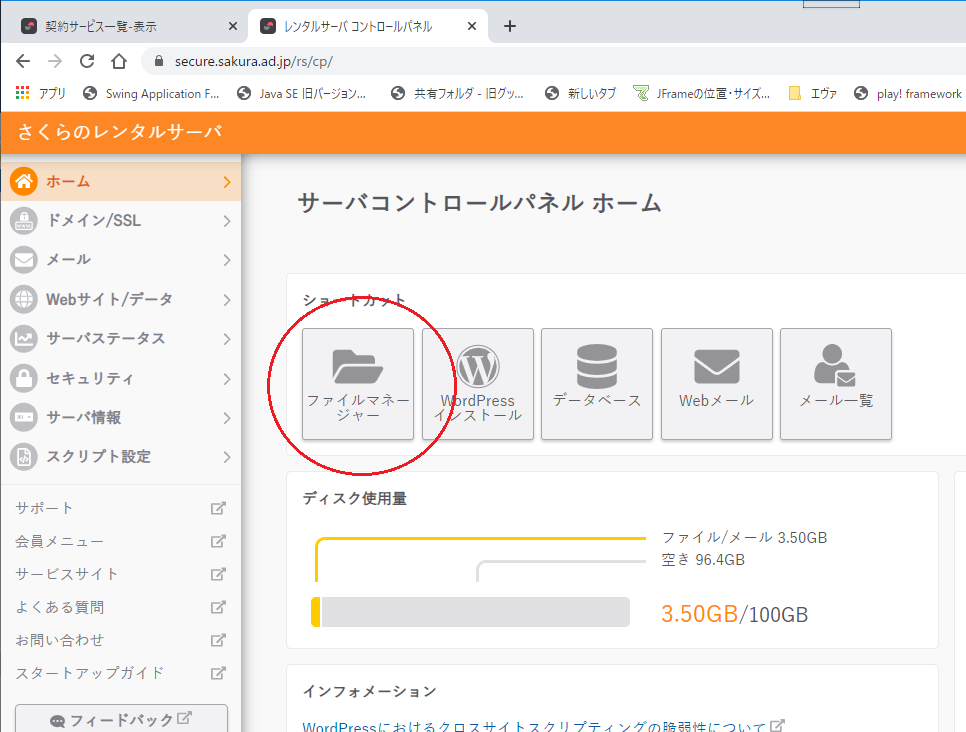Click the browser home button icon
Viewport: 966px width, 732px height.
click(x=119, y=61)
